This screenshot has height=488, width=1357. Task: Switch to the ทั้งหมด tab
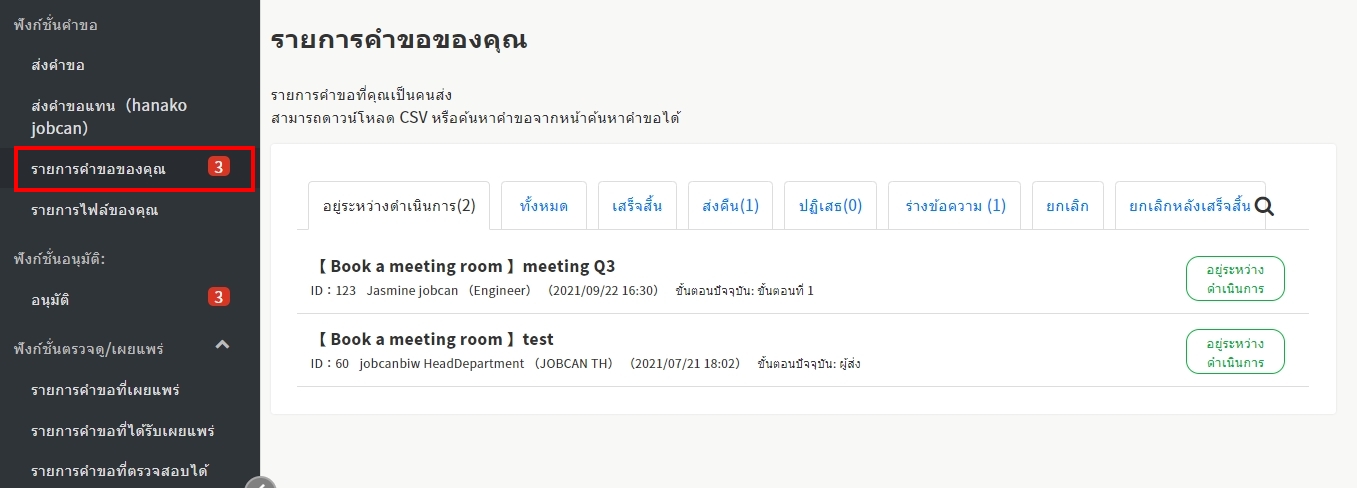tap(544, 206)
